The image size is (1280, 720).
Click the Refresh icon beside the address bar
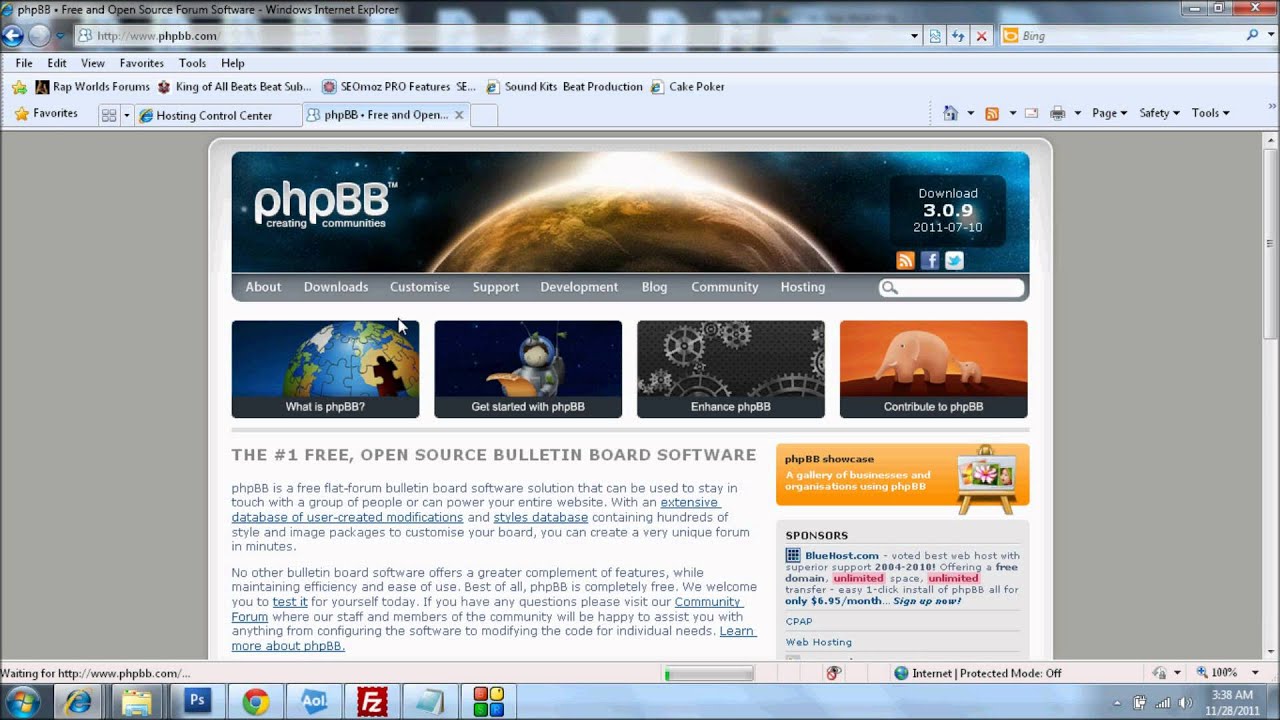pyautogui.click(x=958, y=36)
